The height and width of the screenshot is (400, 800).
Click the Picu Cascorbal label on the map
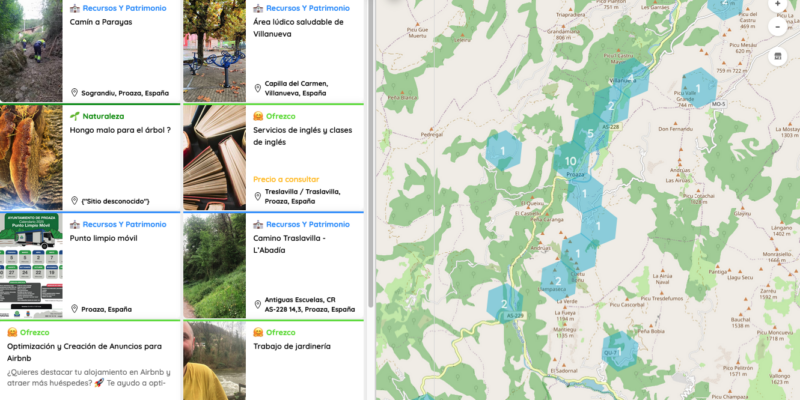[627, 305]
